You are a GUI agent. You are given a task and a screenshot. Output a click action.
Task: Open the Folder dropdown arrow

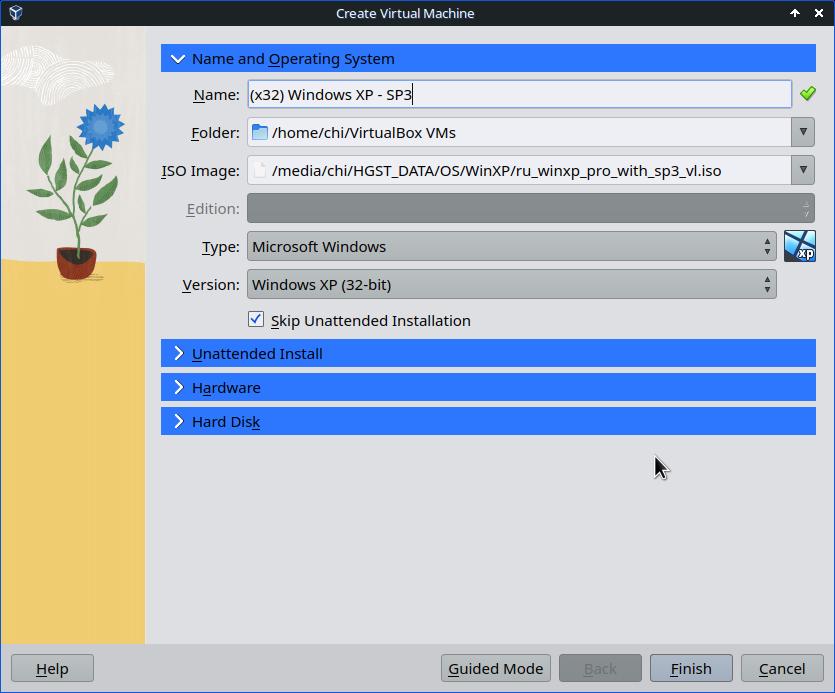(x=803, y=132)
